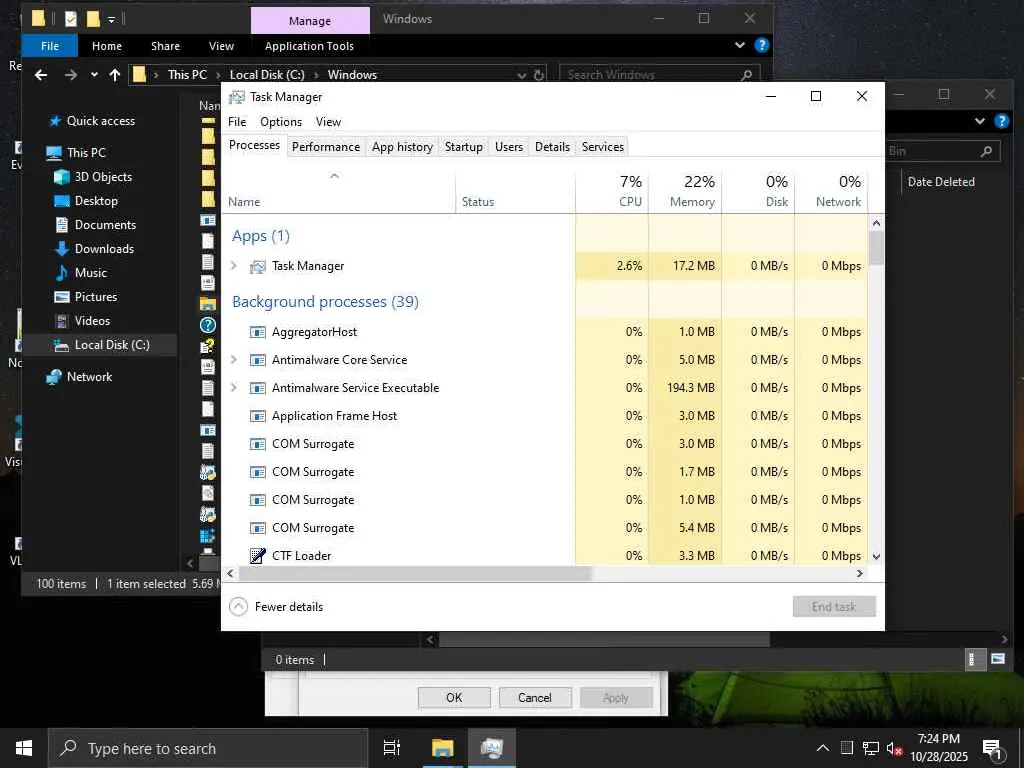Viewport: 1024px width, 768px height.
Task: Click the CTF Loader pen icon
Action: [x=258, y=556]
